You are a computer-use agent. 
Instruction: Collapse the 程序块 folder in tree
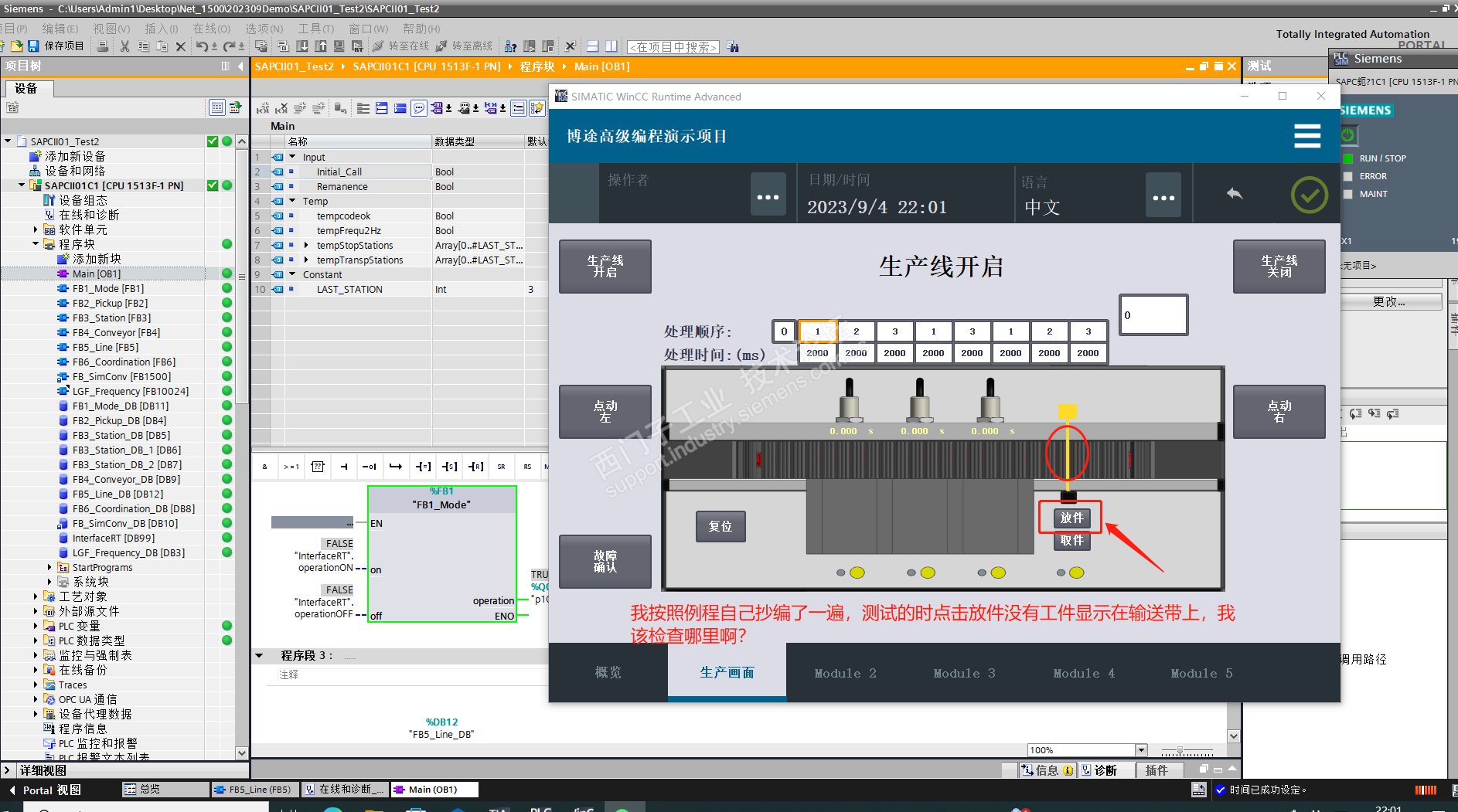(x=36, y=244)
